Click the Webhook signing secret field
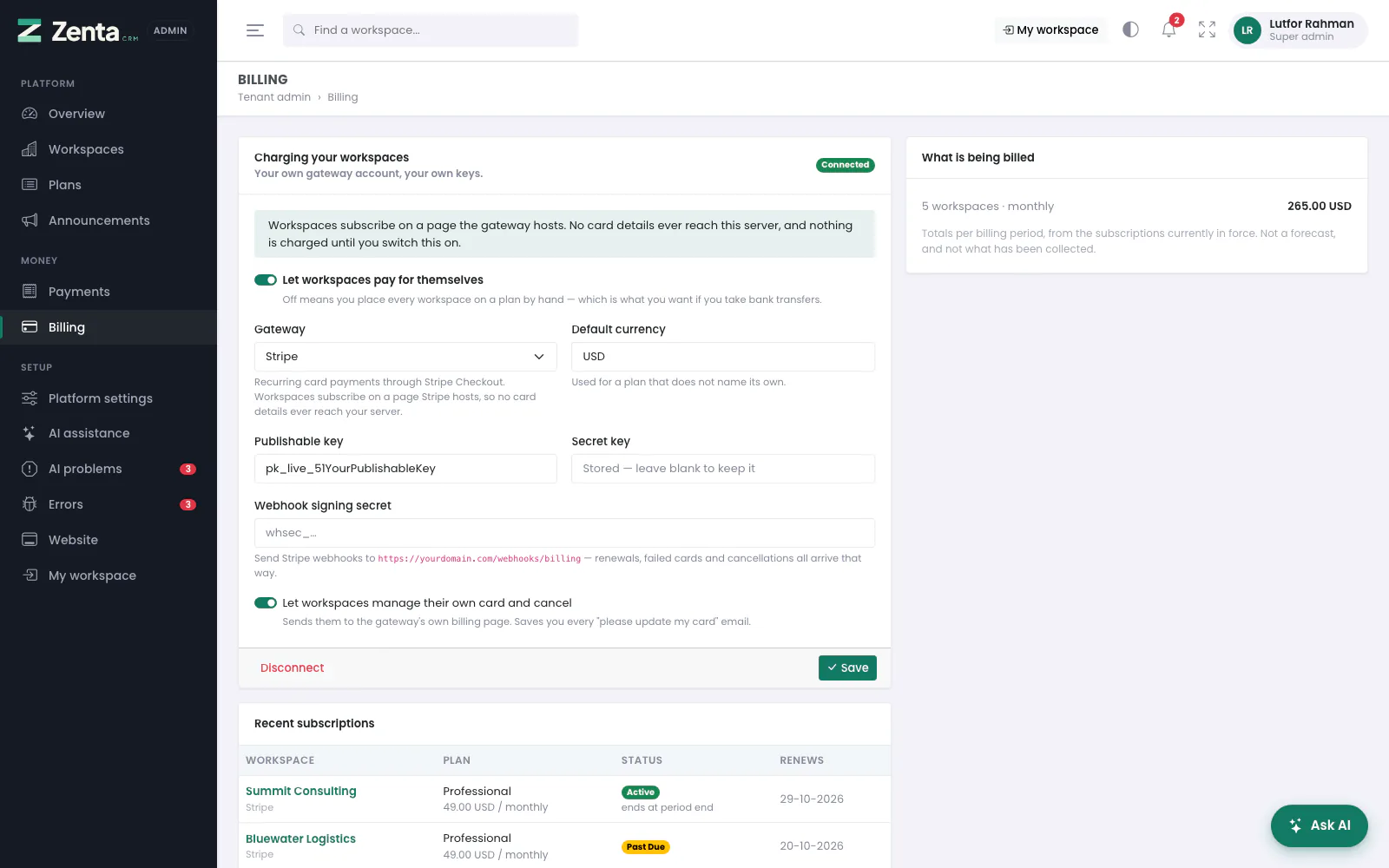Image resolution: width=1389 pixels, height=868 pixels. [x=564, y=533]
